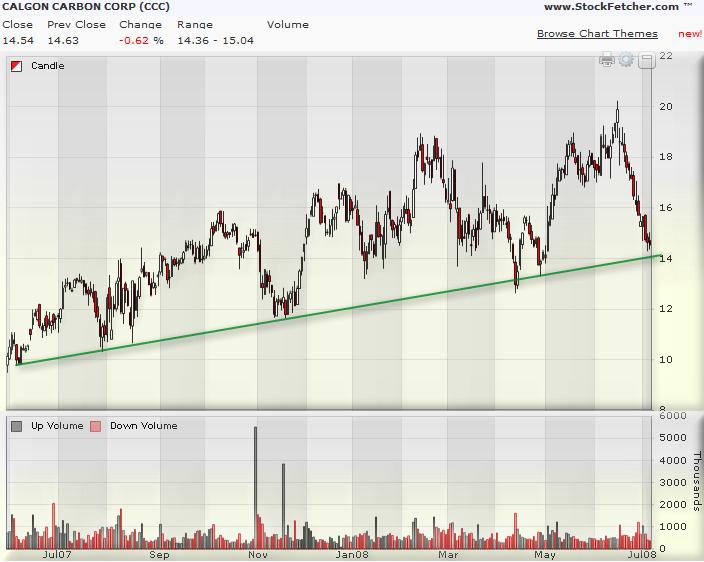
Task: Click the price axis label 22
Action: pyautogui.click(x=666, y=56)
